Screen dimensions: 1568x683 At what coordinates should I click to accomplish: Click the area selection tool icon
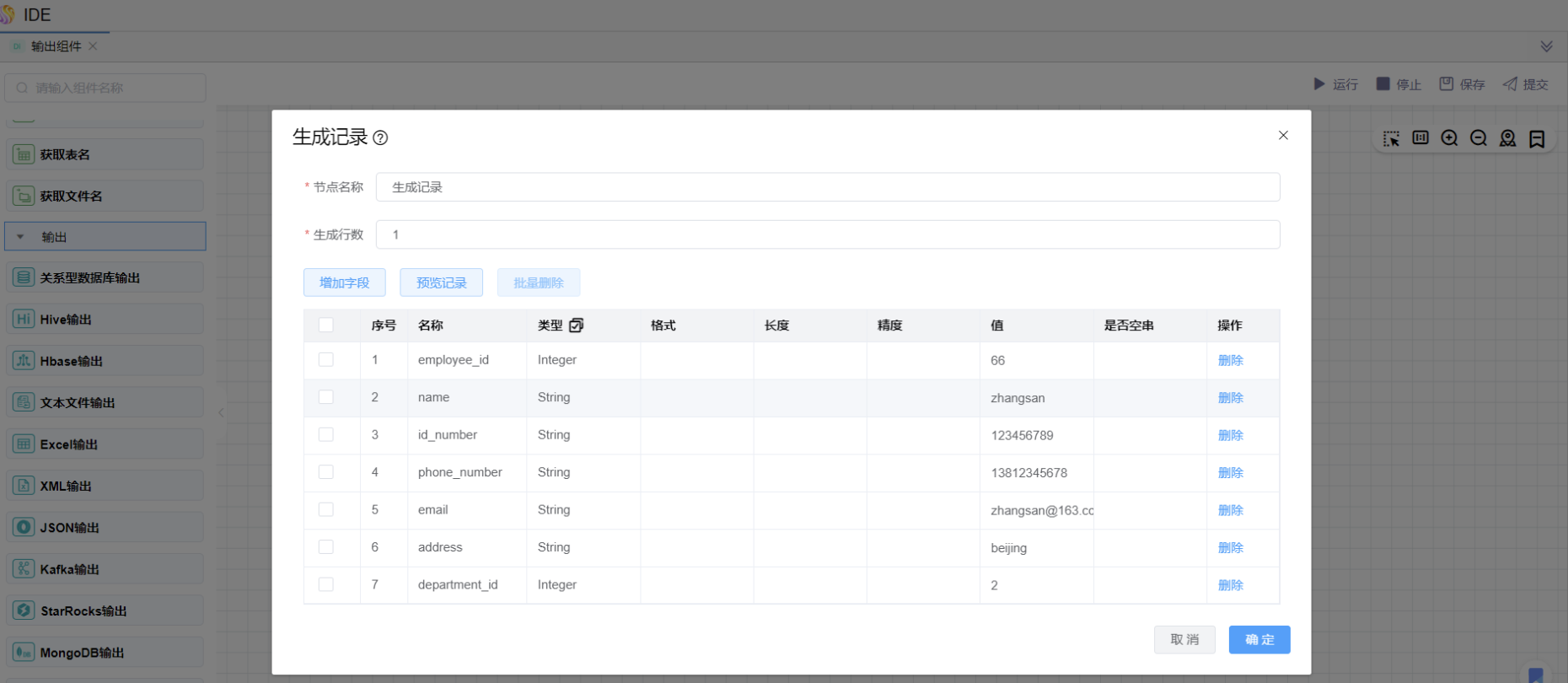(x=1391, y=138)
